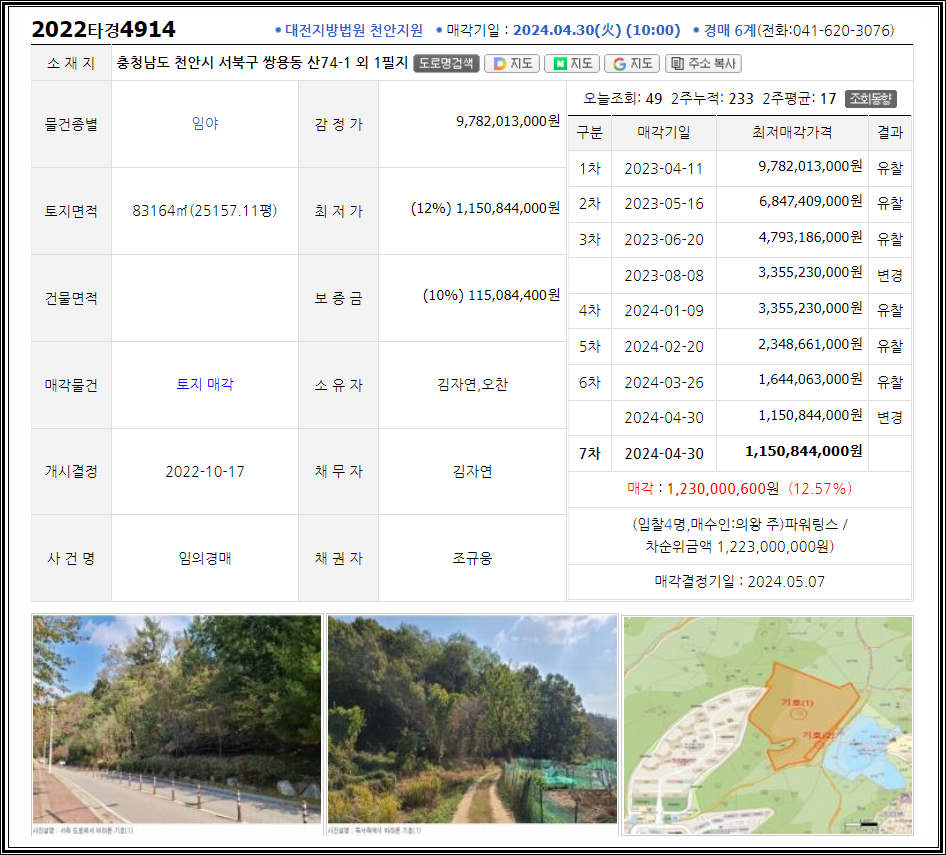Image resolution: width=946 pixels, height=855 pixels.
Task: Click the 조회동향 view trend button
Action: (x=871, y=98)
